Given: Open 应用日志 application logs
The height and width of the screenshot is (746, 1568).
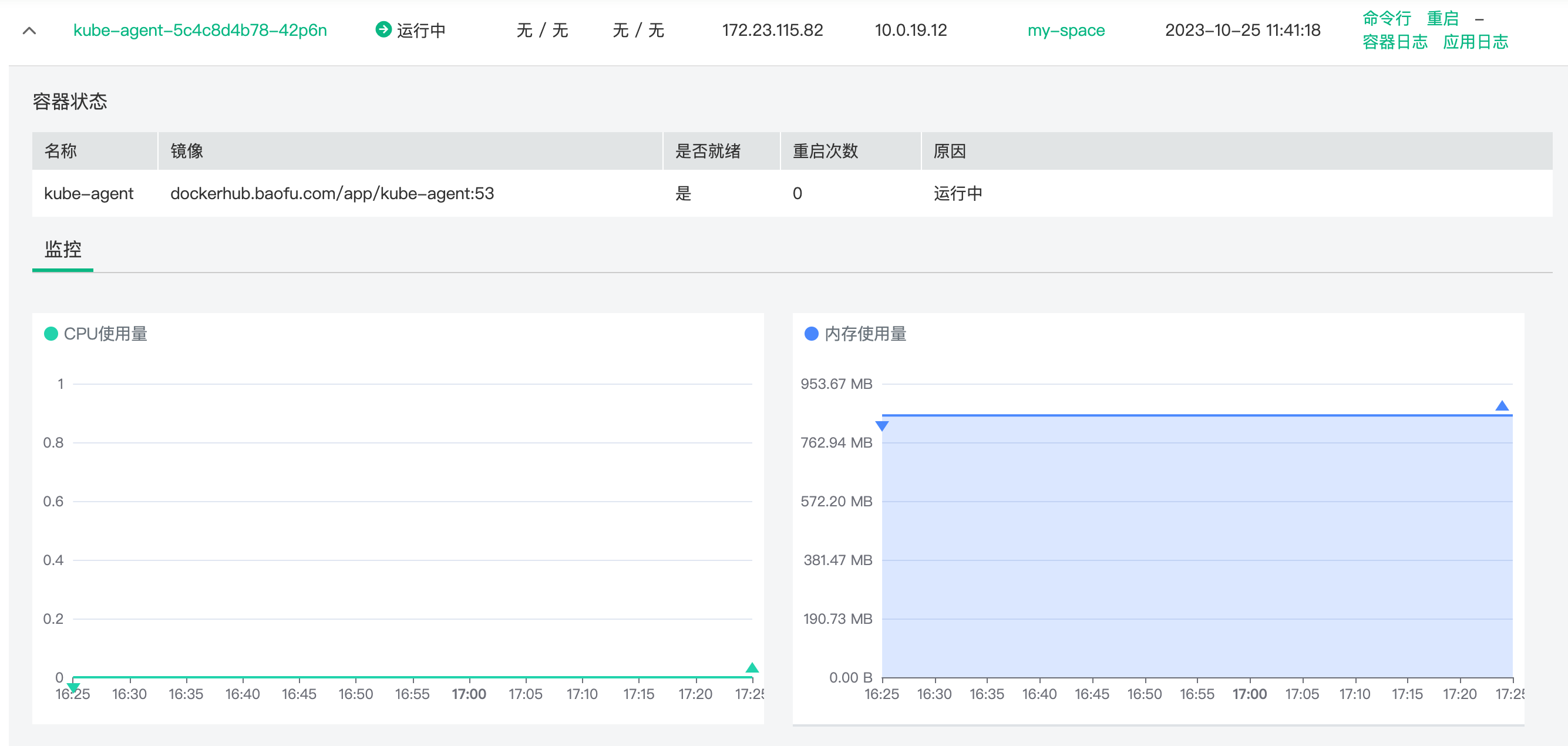Looking at the screenshot, I should 1475,42.
